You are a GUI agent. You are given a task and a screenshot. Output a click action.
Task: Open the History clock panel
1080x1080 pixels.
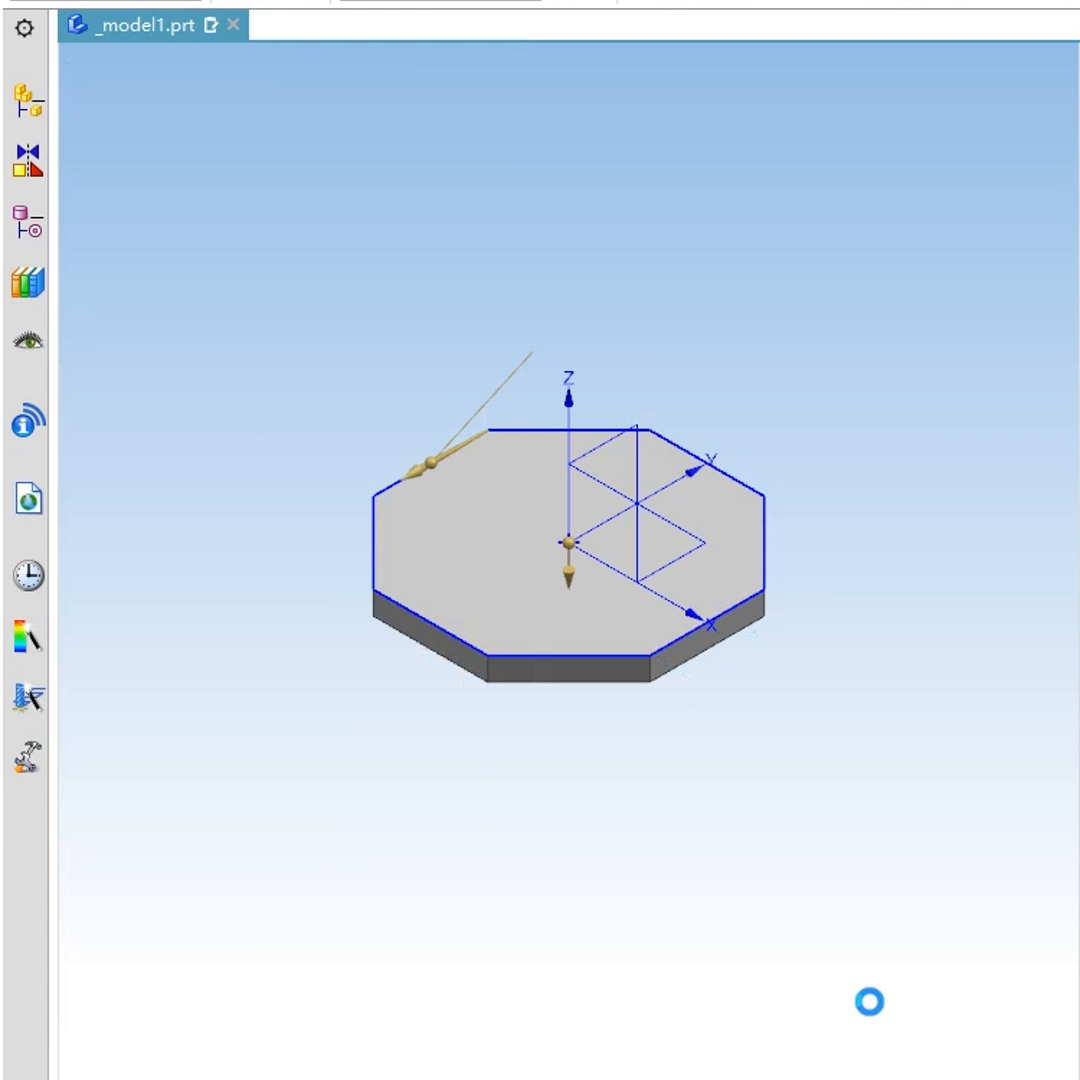click(x=28, y=575)
